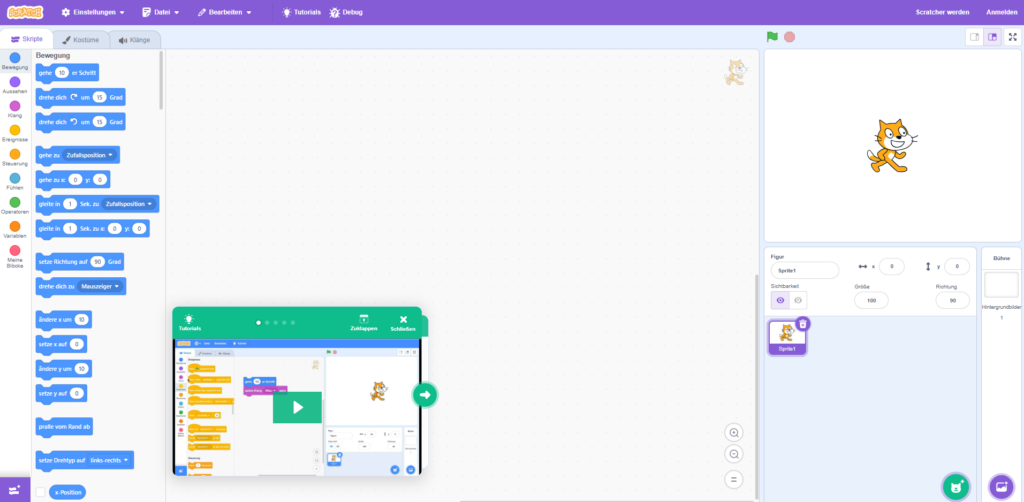Zoom in on the script workspace
The width and height of the screenshot is (1024, 502).
tap(735, 432)
